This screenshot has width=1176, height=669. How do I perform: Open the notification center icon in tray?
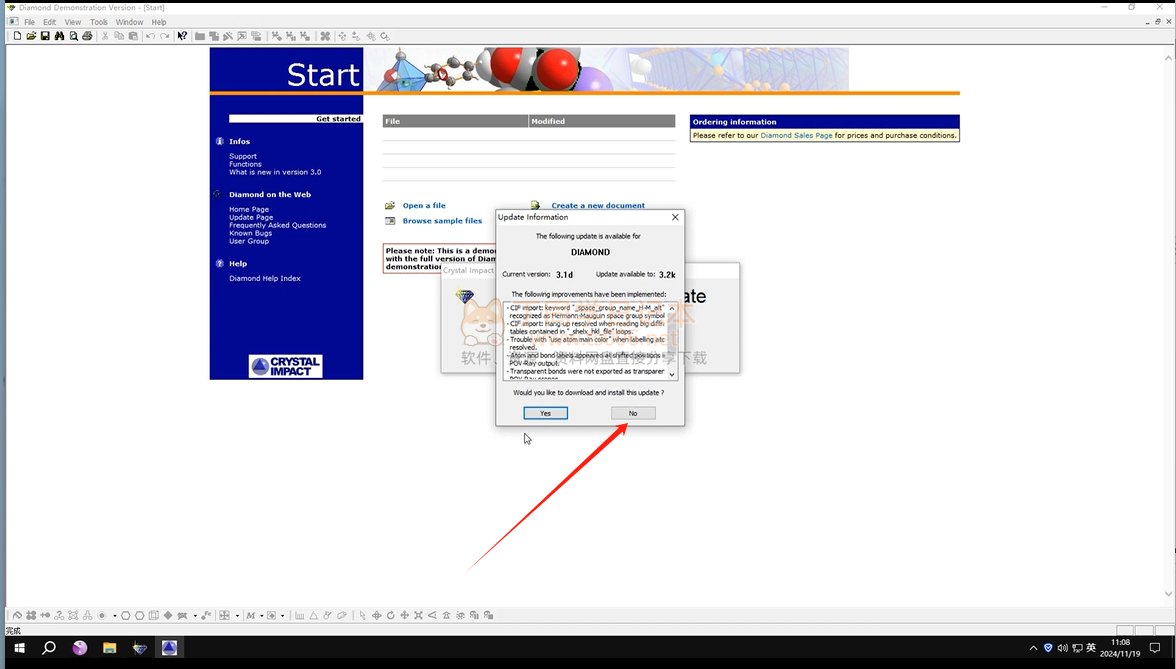click(1155, 648)
